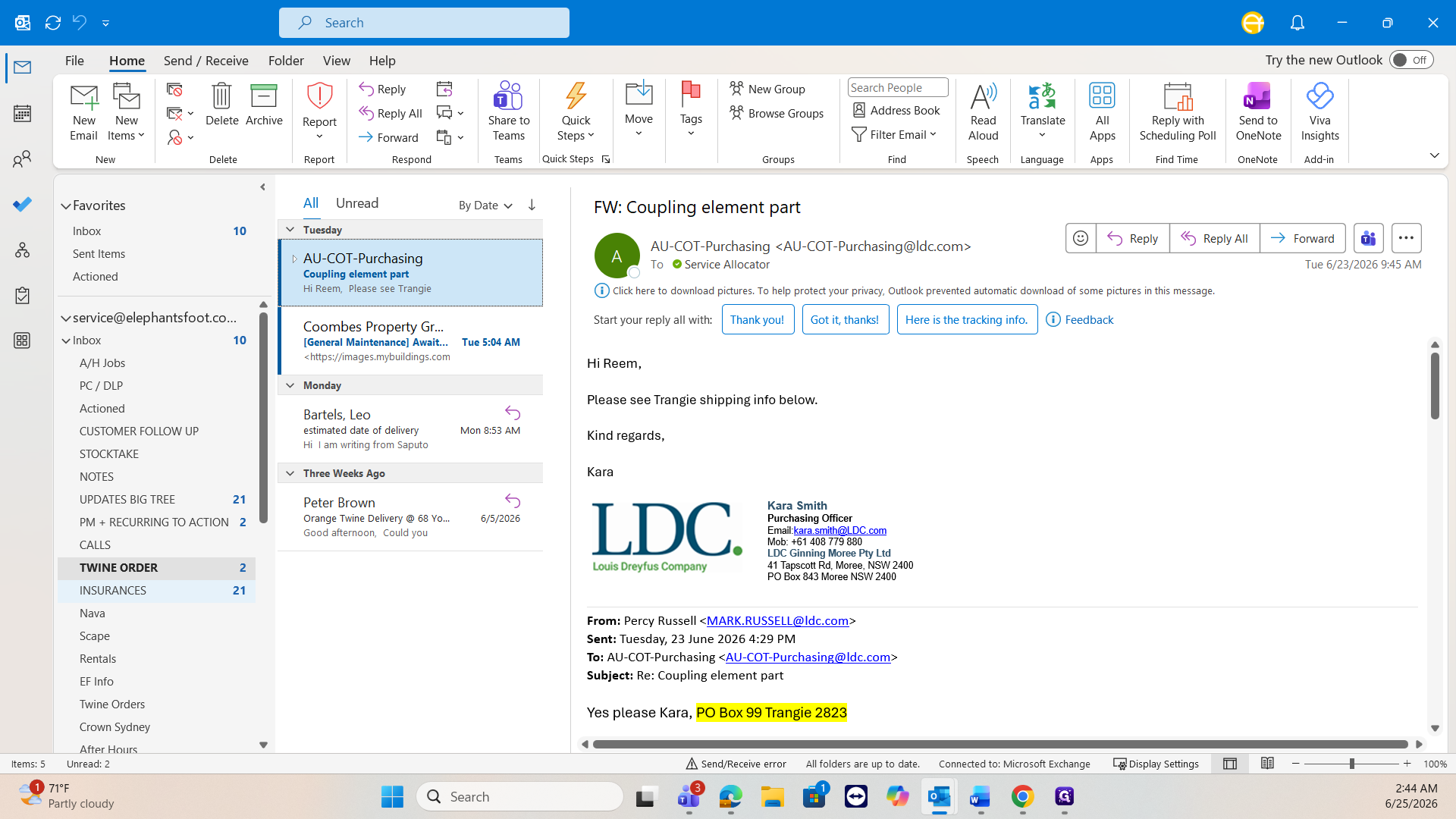The height and width of the screenshot is (819, 1456).
Task: Click Forward in message header
Action: point(1303,238)
